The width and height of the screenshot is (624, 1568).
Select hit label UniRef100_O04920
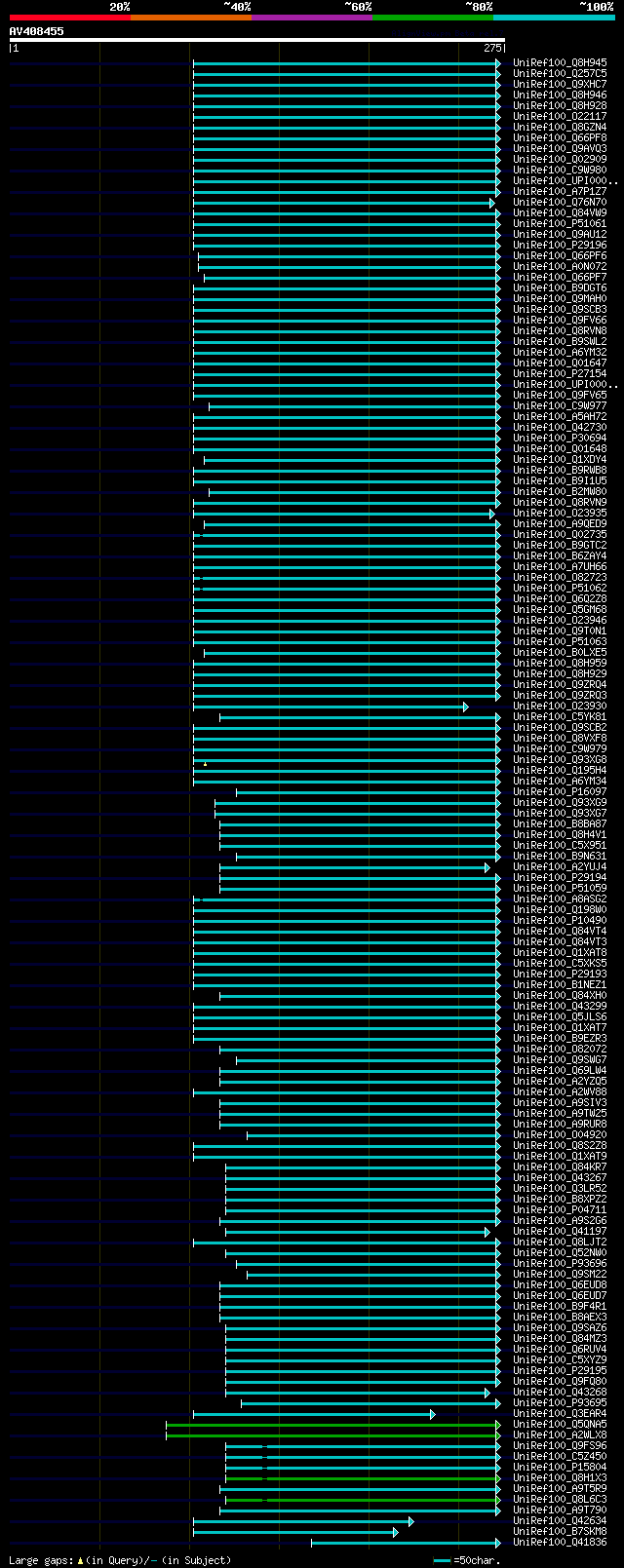pos(560,1135)
